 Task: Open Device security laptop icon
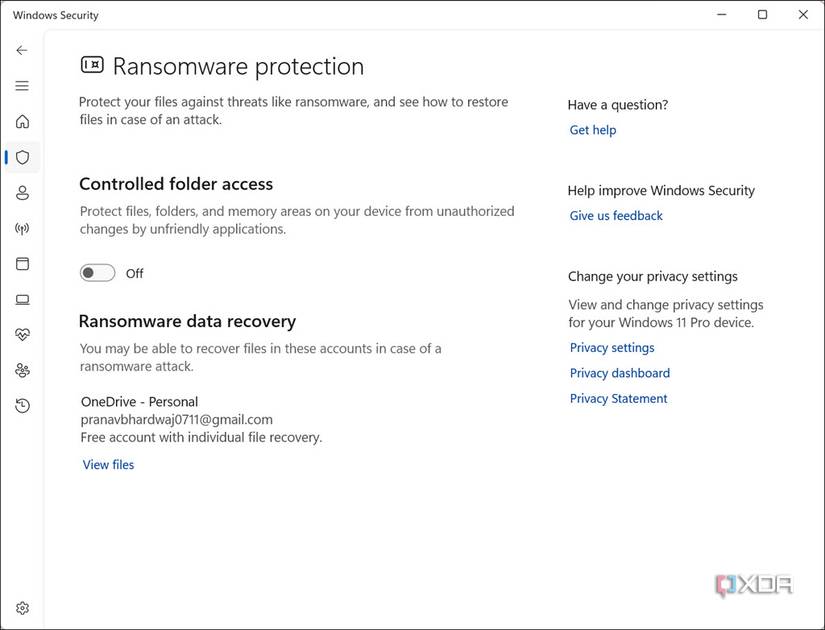pyautogui.click(x=22, y=300)
